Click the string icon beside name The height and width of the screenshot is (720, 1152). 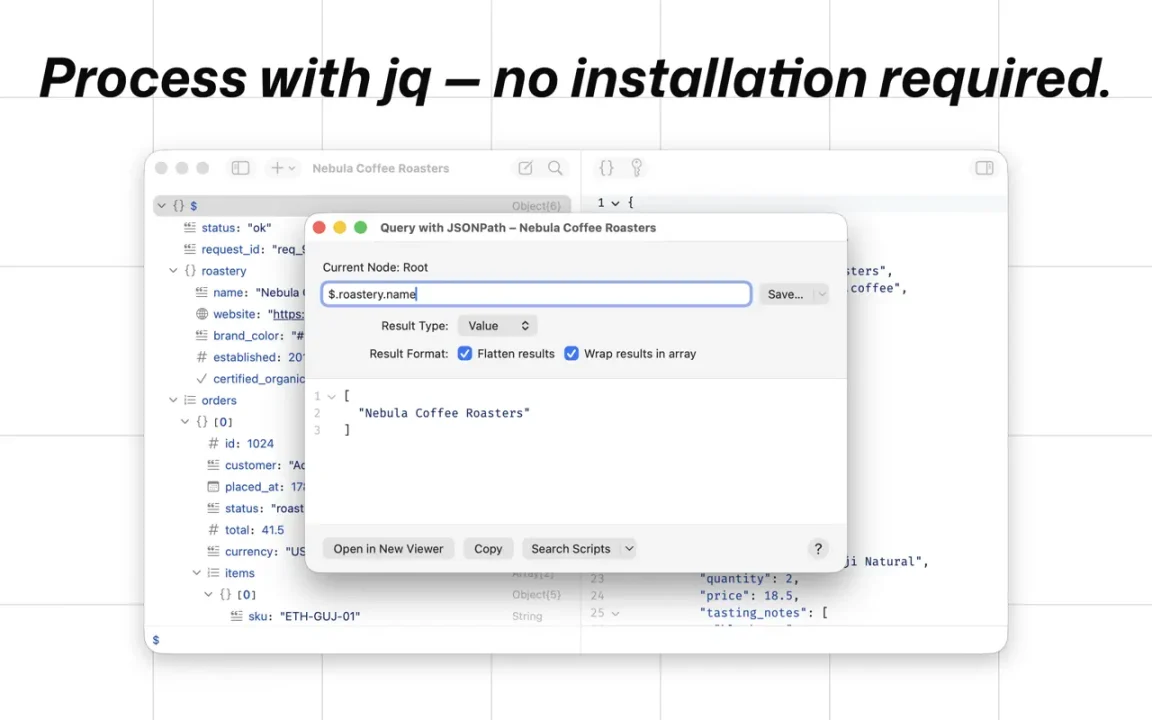(x=201, y=292)
